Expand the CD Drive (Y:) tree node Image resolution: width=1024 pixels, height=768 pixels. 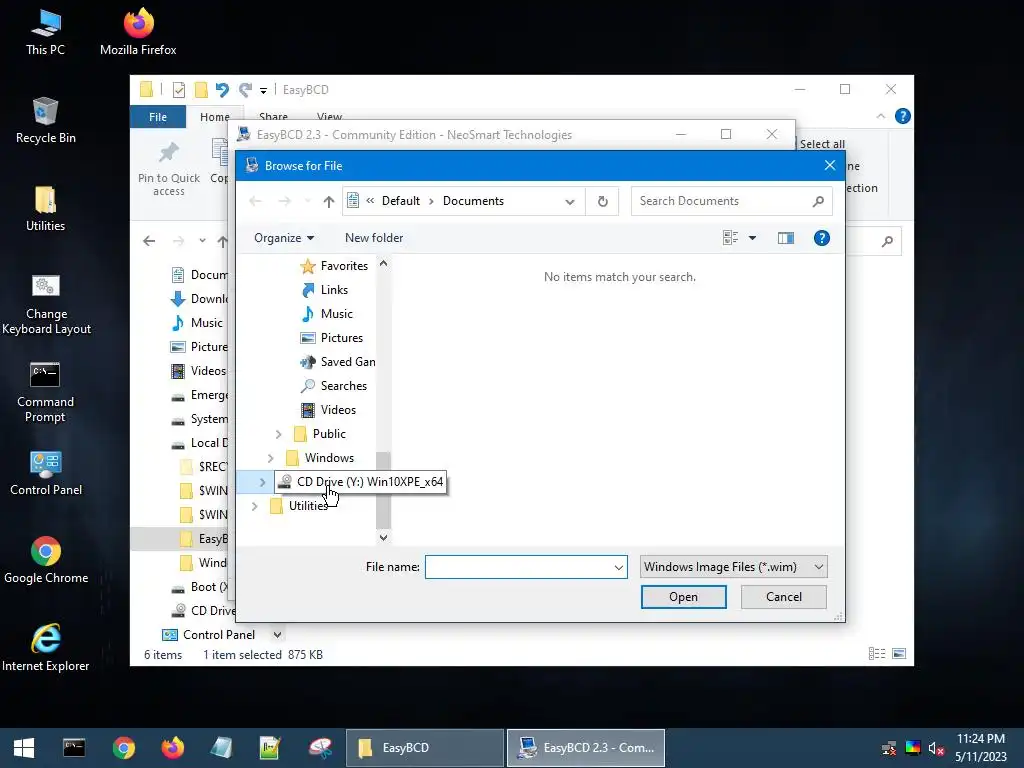[x=263, y=482]
